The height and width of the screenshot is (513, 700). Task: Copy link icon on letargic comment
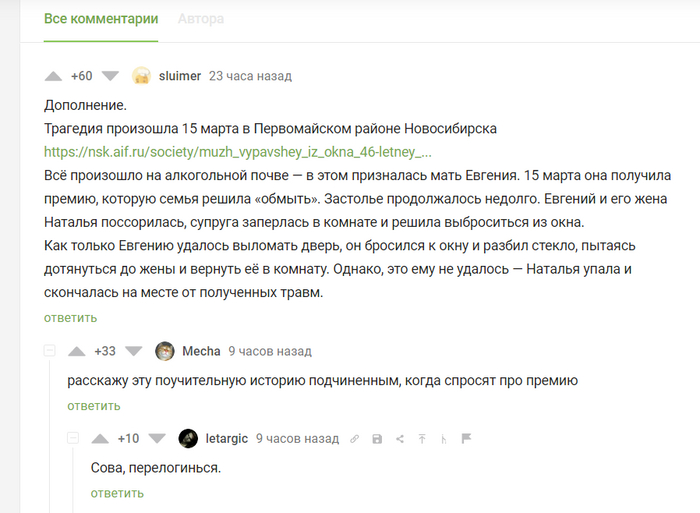click(x=355, y=439)
